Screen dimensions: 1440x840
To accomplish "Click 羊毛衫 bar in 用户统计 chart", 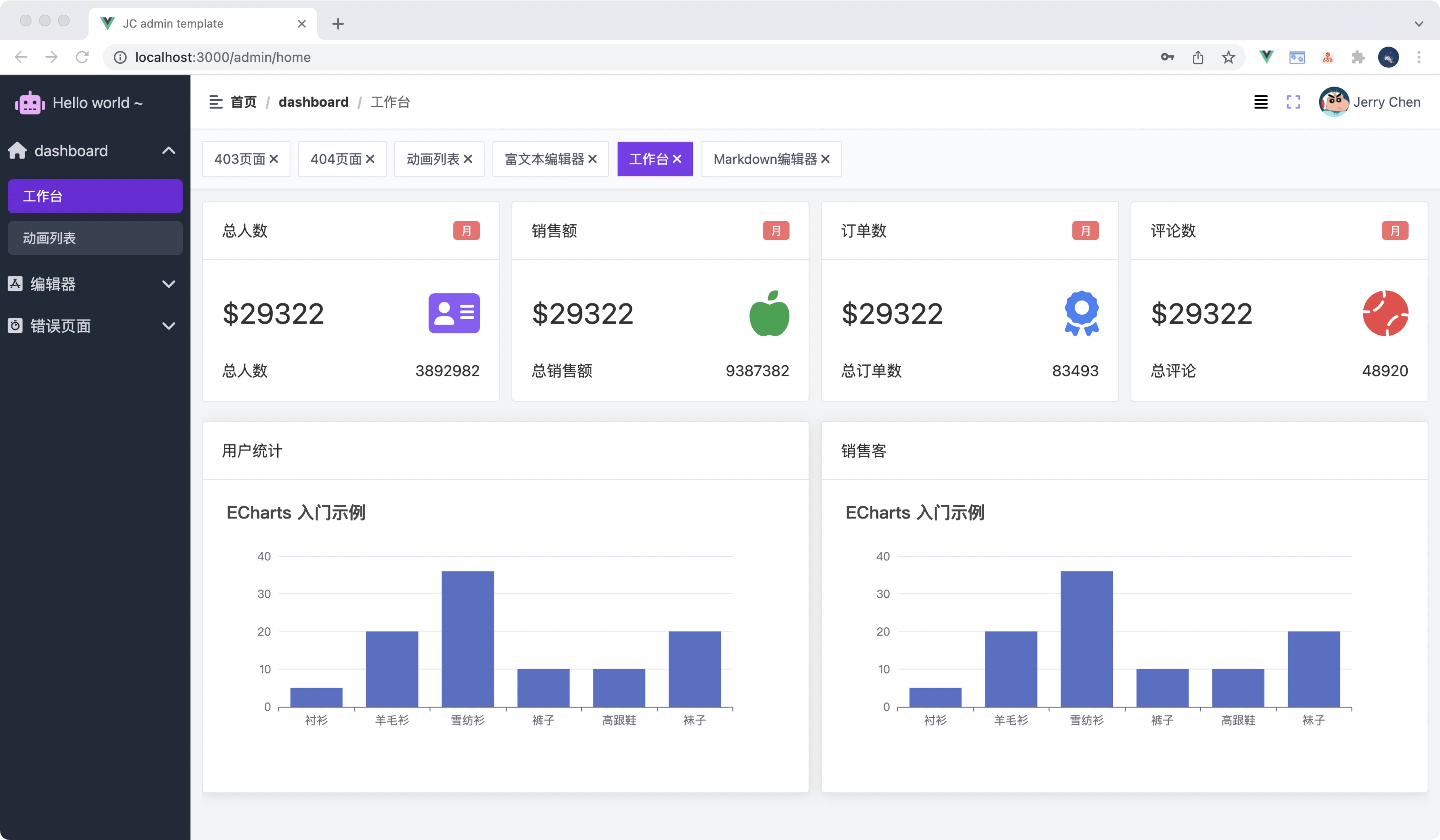I will (x=392, y=669).
